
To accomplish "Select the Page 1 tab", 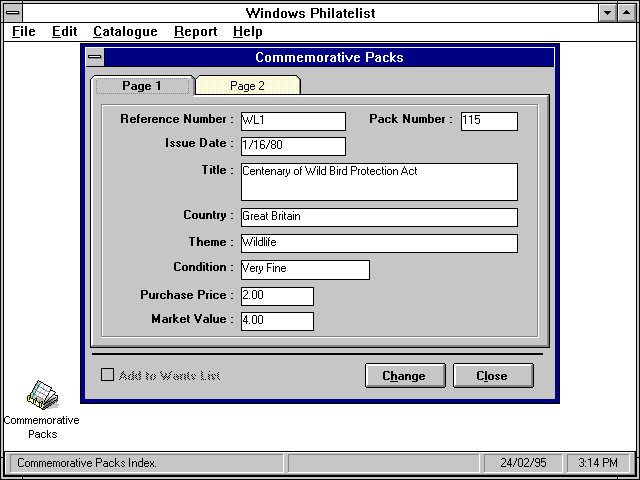I will (141, 86).
